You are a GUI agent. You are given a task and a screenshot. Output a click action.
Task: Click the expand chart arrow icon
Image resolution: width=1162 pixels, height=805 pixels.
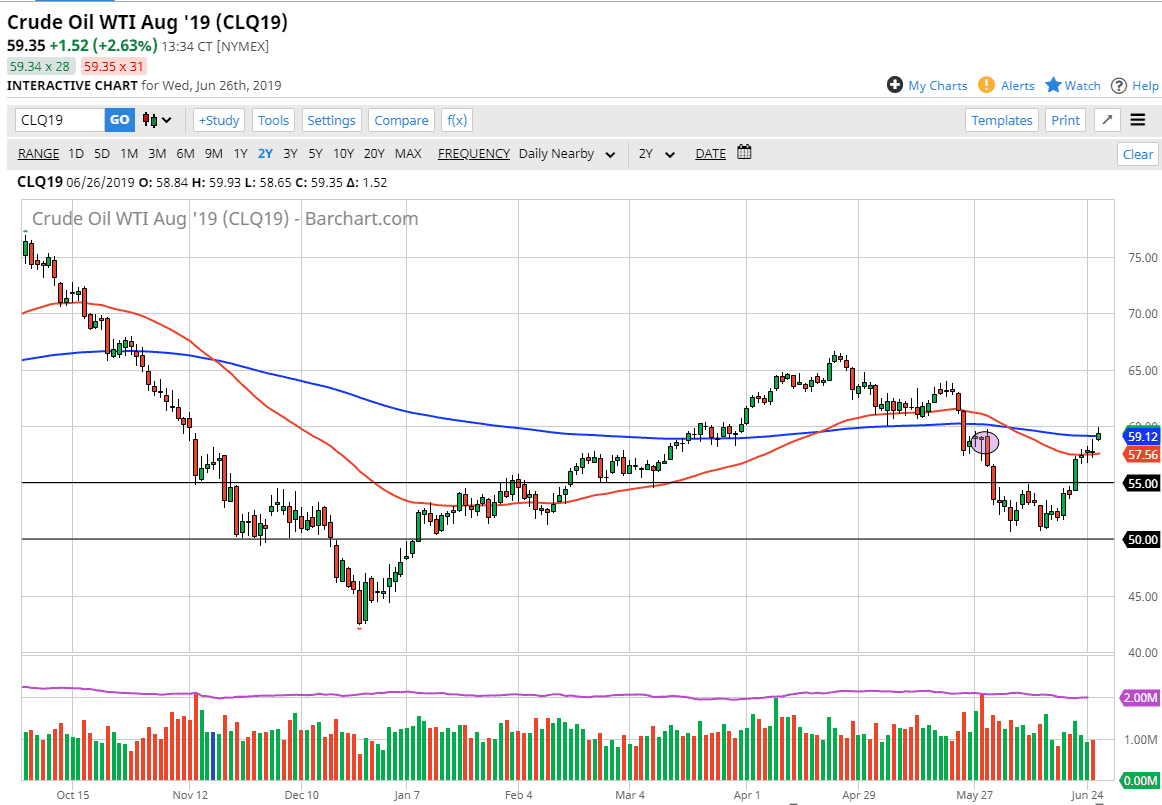tap(1106, 119)
